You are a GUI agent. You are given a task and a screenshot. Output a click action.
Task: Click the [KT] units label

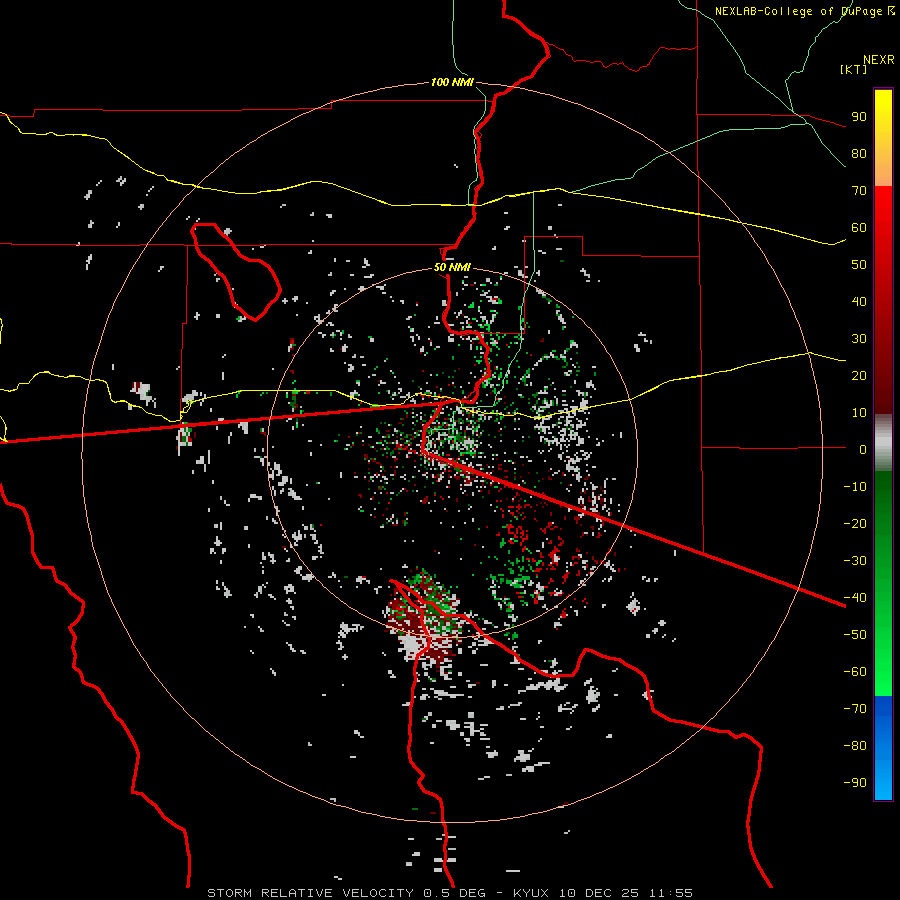853,69
